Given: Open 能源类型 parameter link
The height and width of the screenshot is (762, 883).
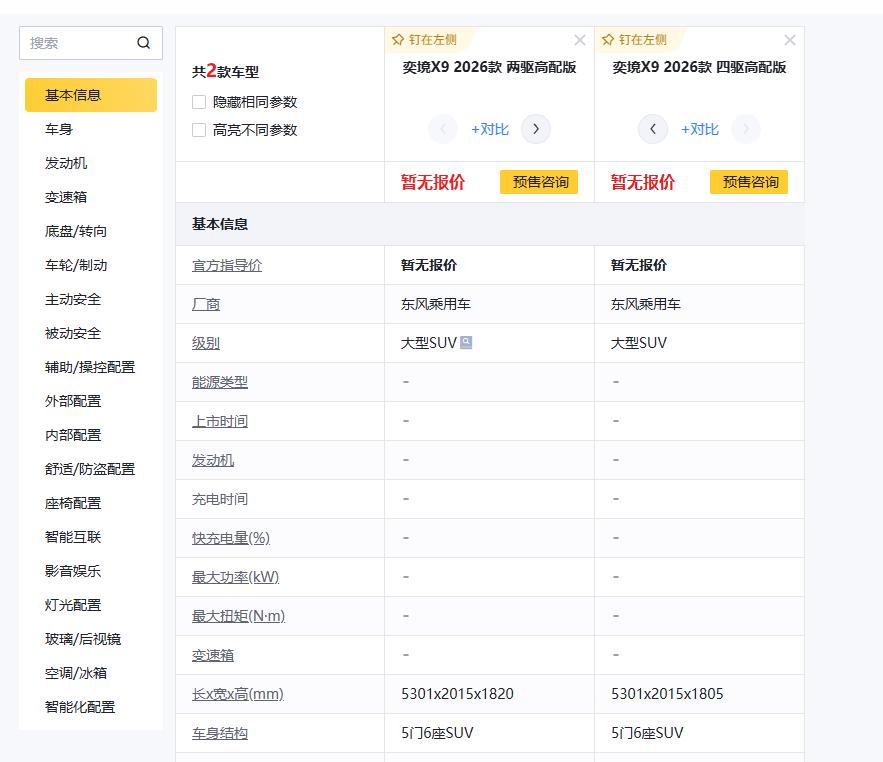Looking at the screenshot, I should (x=220, y=382).
